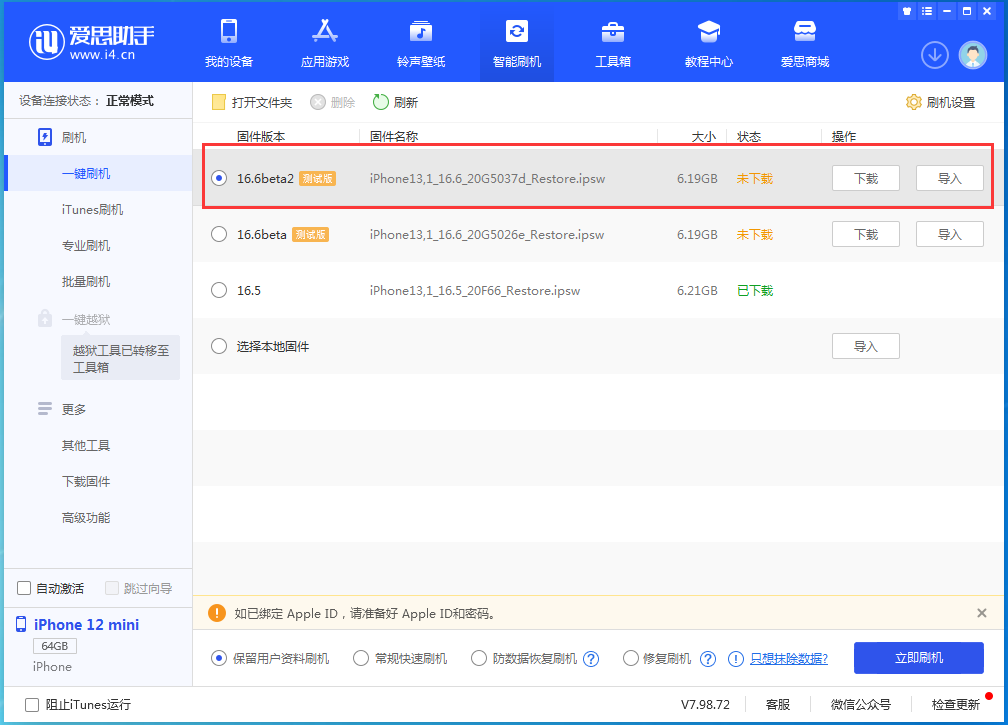This screenshot has height=725, width=1008.
Task: Open the 应用游戏 apps section
Action: click(325, 44)
